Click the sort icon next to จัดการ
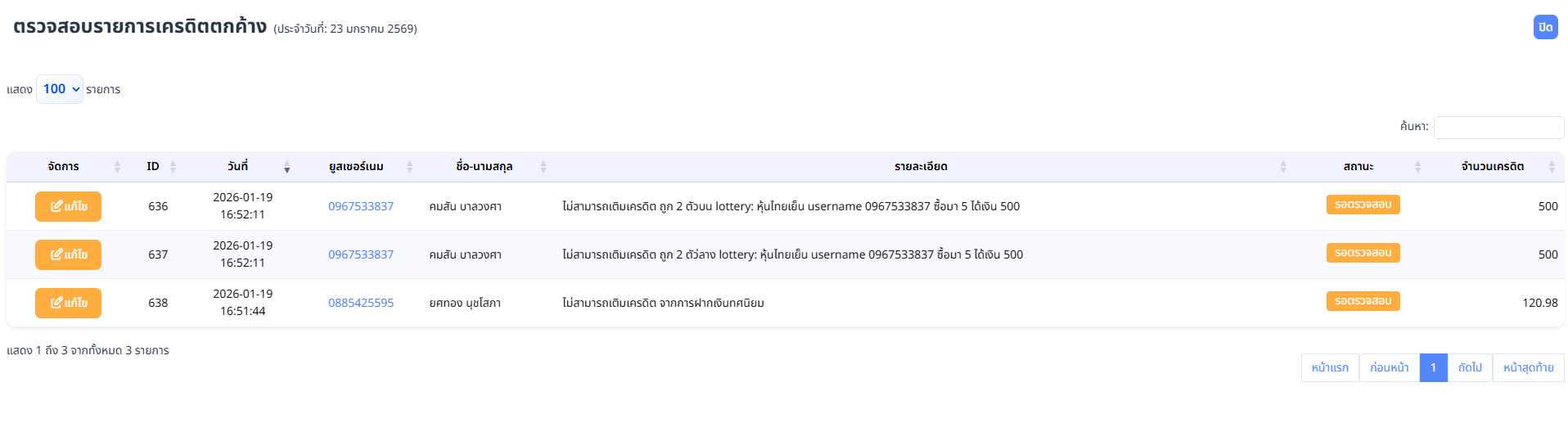This screenshot has height=423, width=1568. coord(117,167)
